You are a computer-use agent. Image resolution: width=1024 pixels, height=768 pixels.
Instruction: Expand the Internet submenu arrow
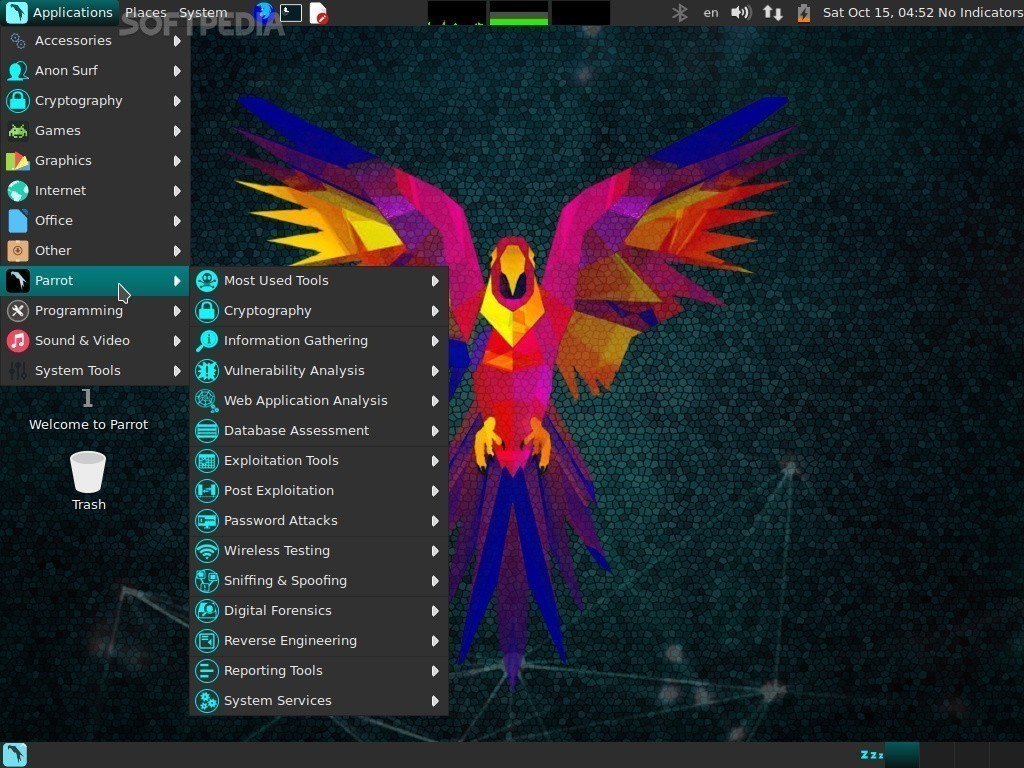point(177,191)
